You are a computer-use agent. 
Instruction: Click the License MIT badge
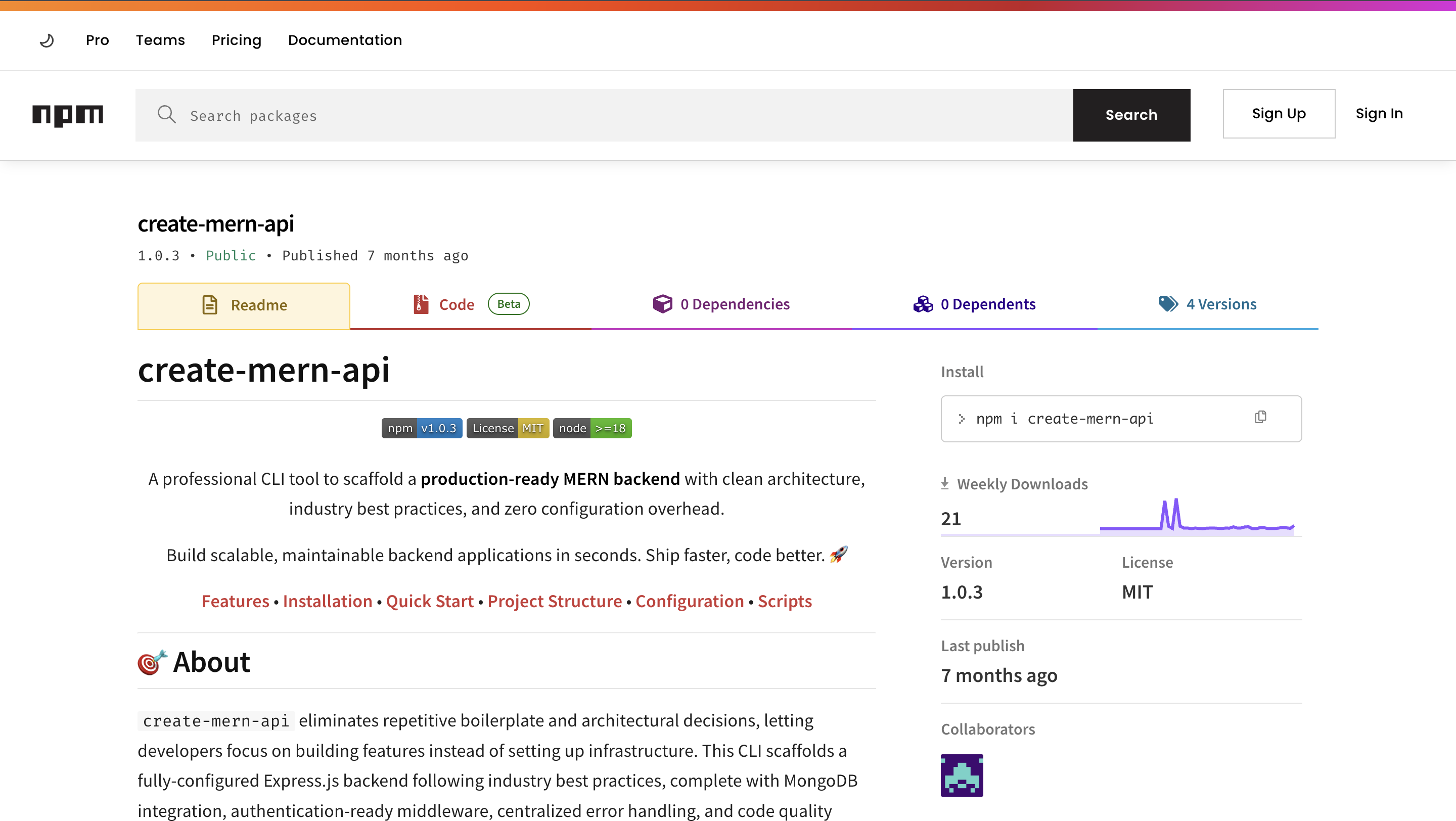tap(508, 428)
